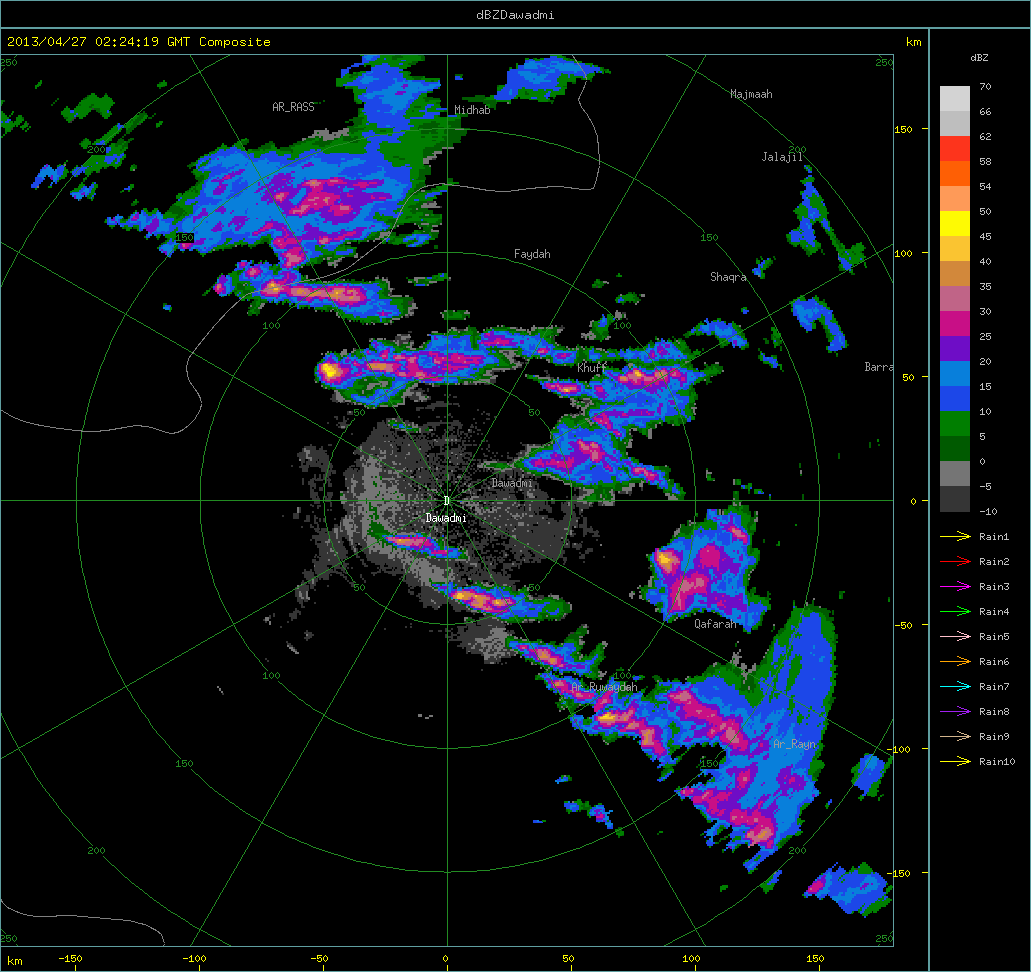Click the lightest gray 66–70 dBZ band
This screenshot has height=972, width=1031.
point(955,99)
